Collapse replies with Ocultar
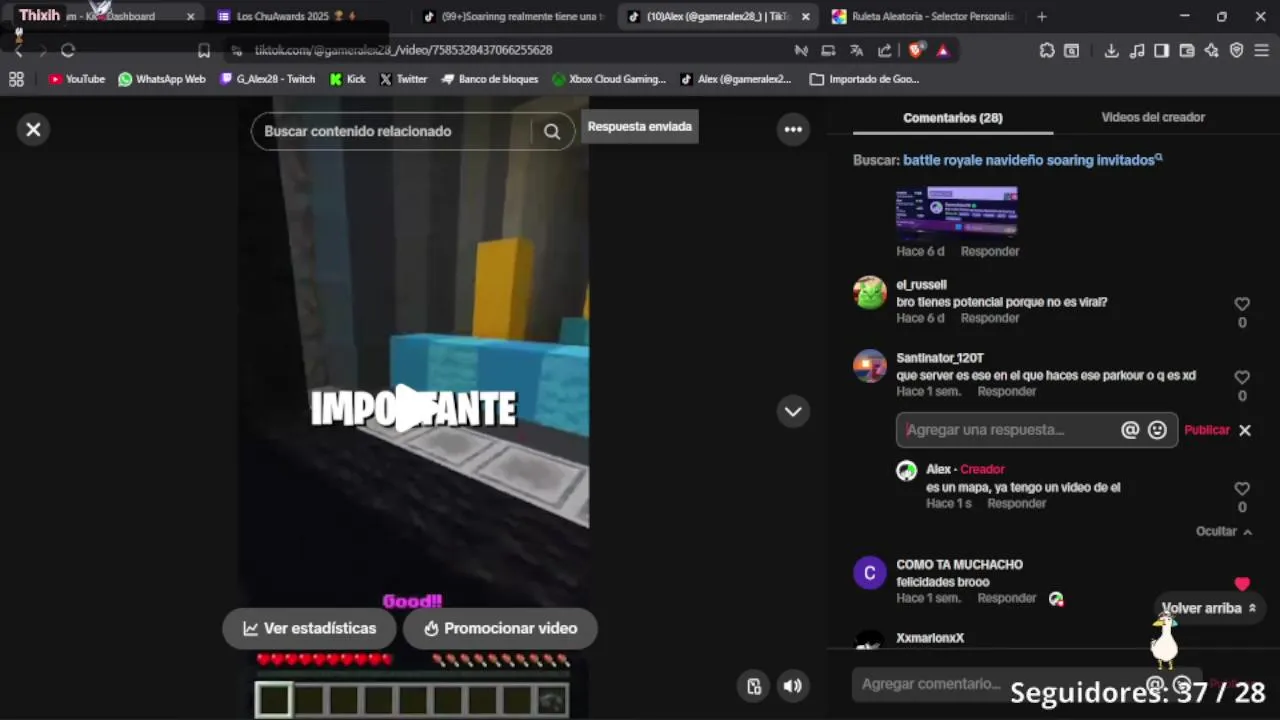This screenshot has height=720, width=1280. click(1224, 531)
